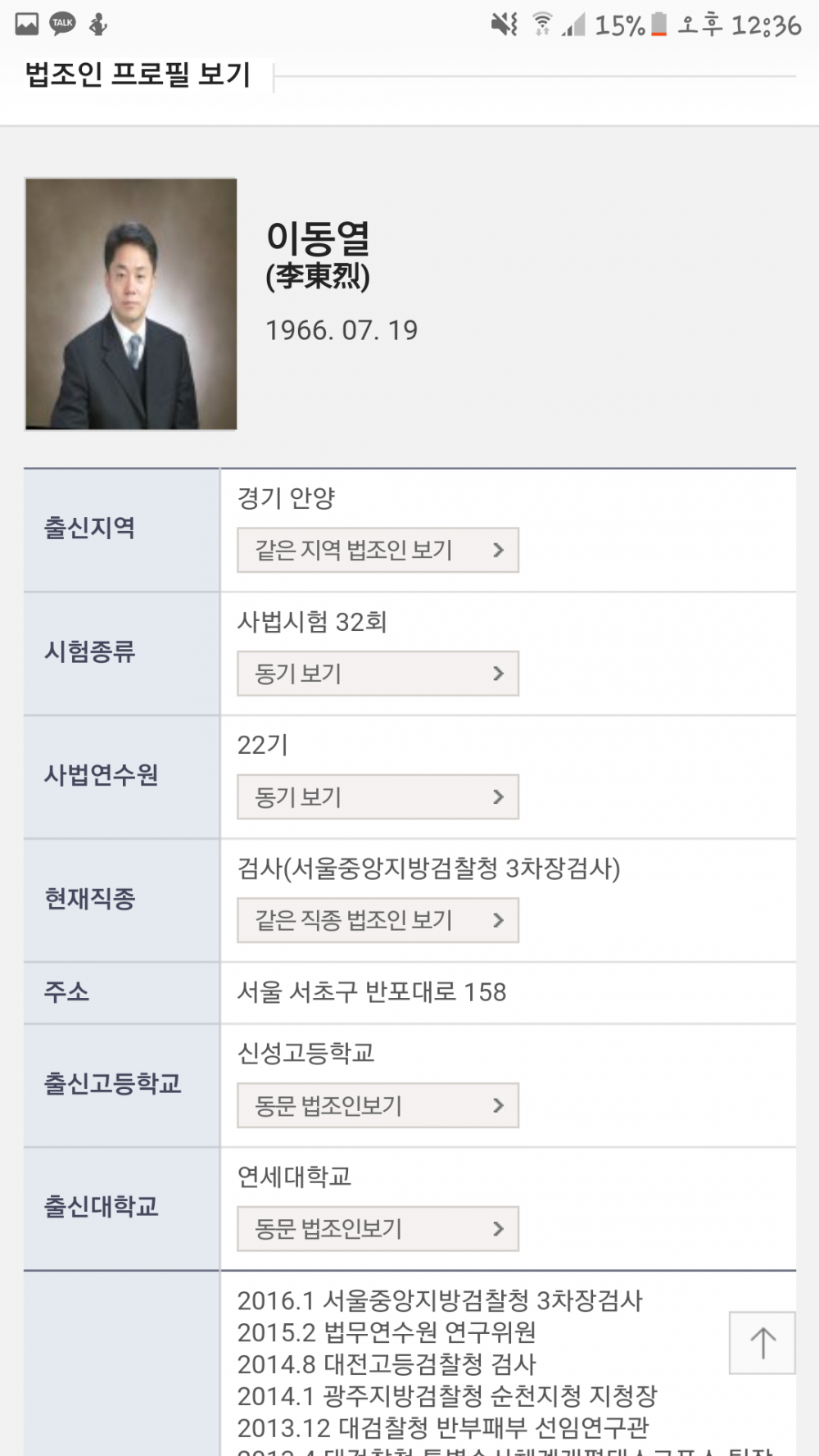Tap the battery level icon
Viewport: 819px width, 1456px height.
tap(658, 24)
